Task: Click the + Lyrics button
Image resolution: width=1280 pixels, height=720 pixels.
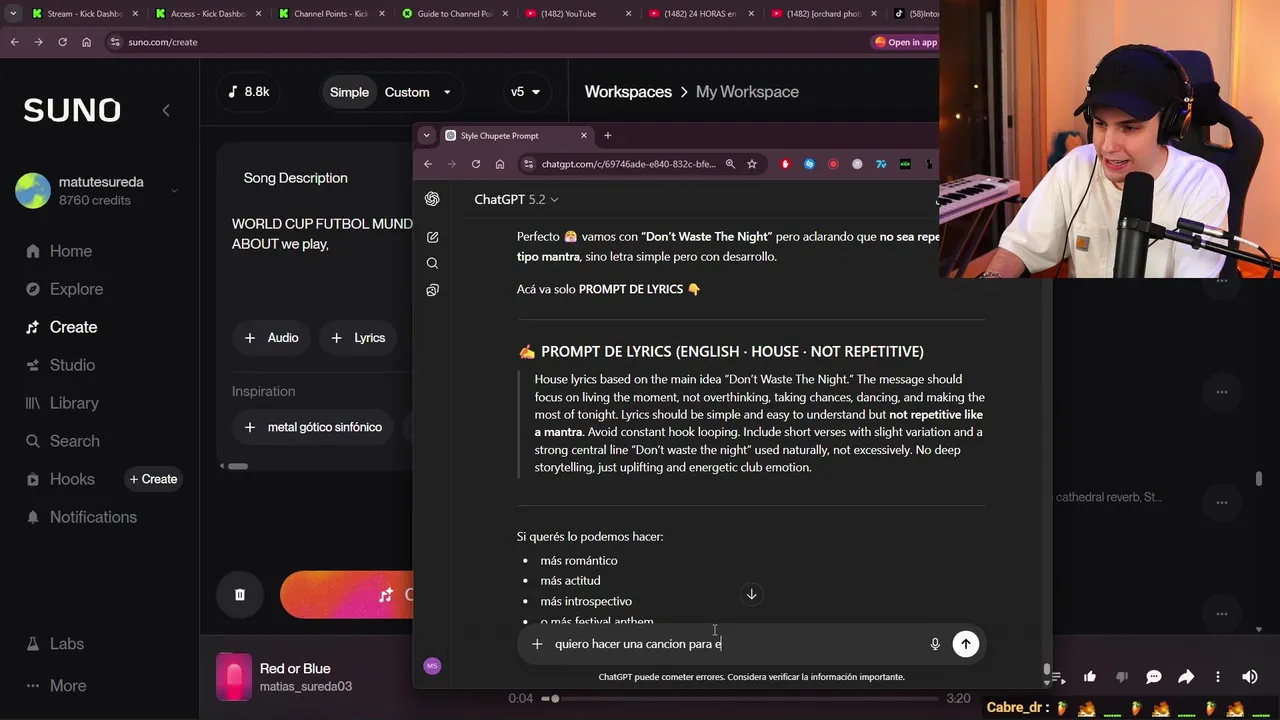Action: [357, 338]
